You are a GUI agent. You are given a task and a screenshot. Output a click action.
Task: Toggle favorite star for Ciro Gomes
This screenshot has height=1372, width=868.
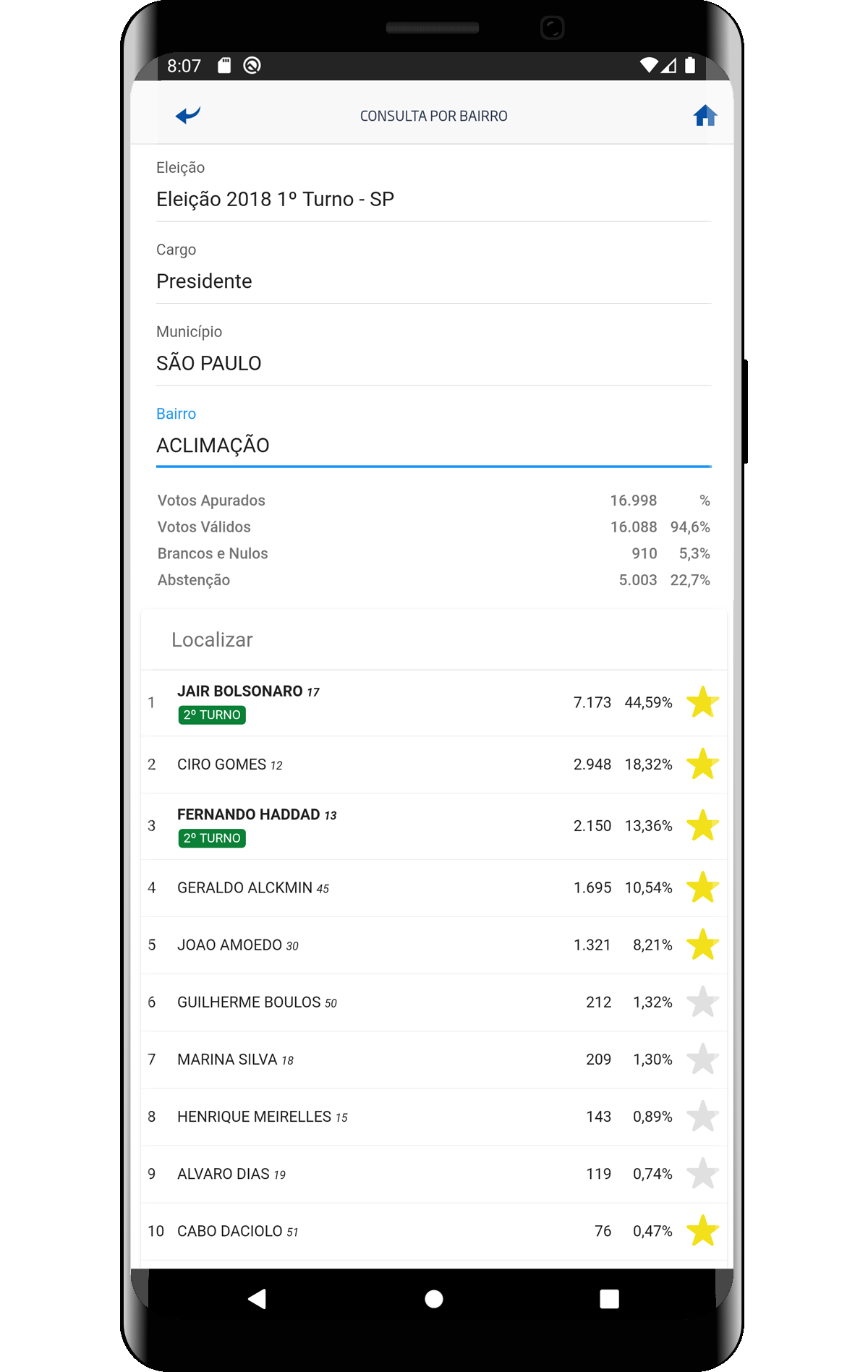[x=702, y=764]
